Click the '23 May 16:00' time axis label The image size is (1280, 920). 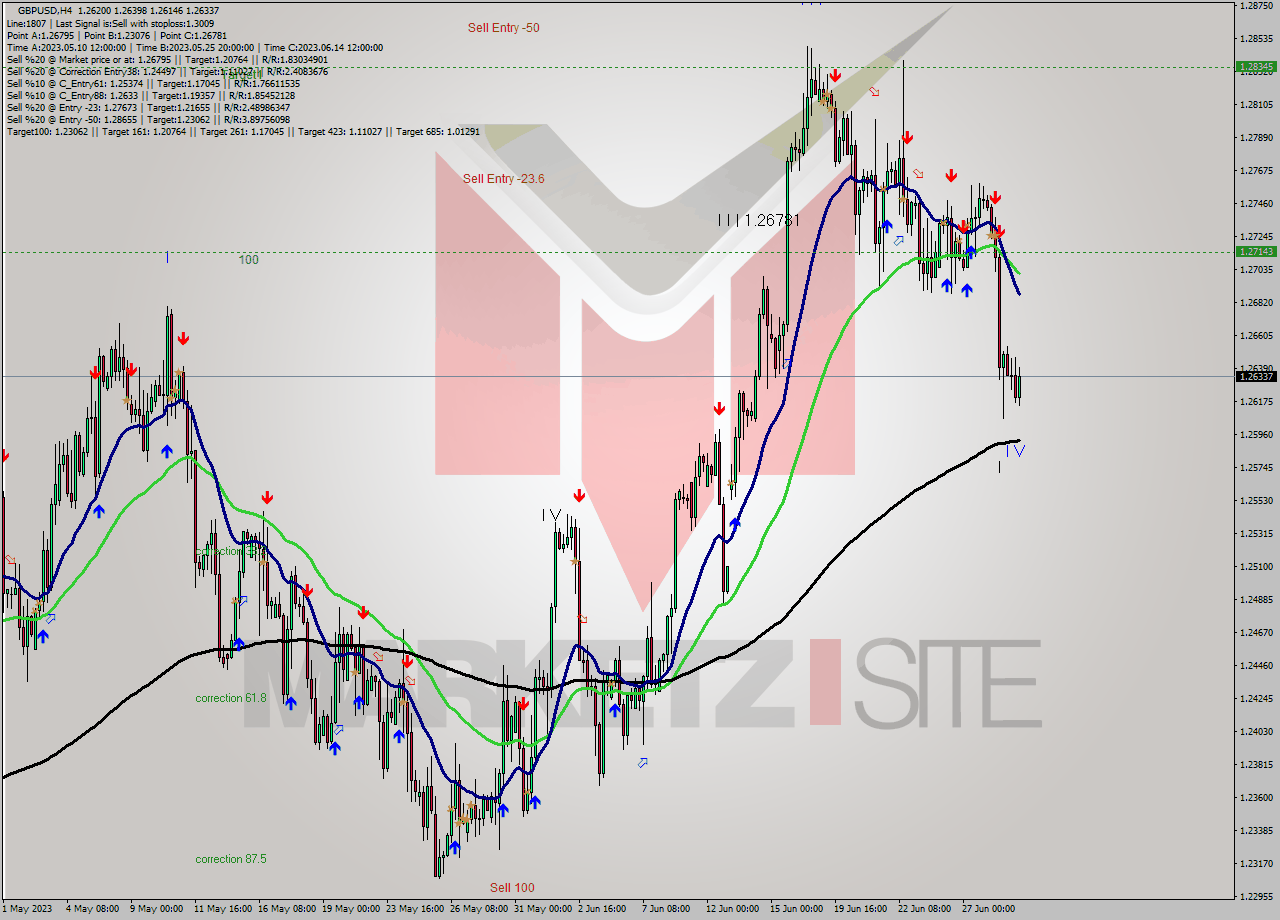tap(417, 909)
